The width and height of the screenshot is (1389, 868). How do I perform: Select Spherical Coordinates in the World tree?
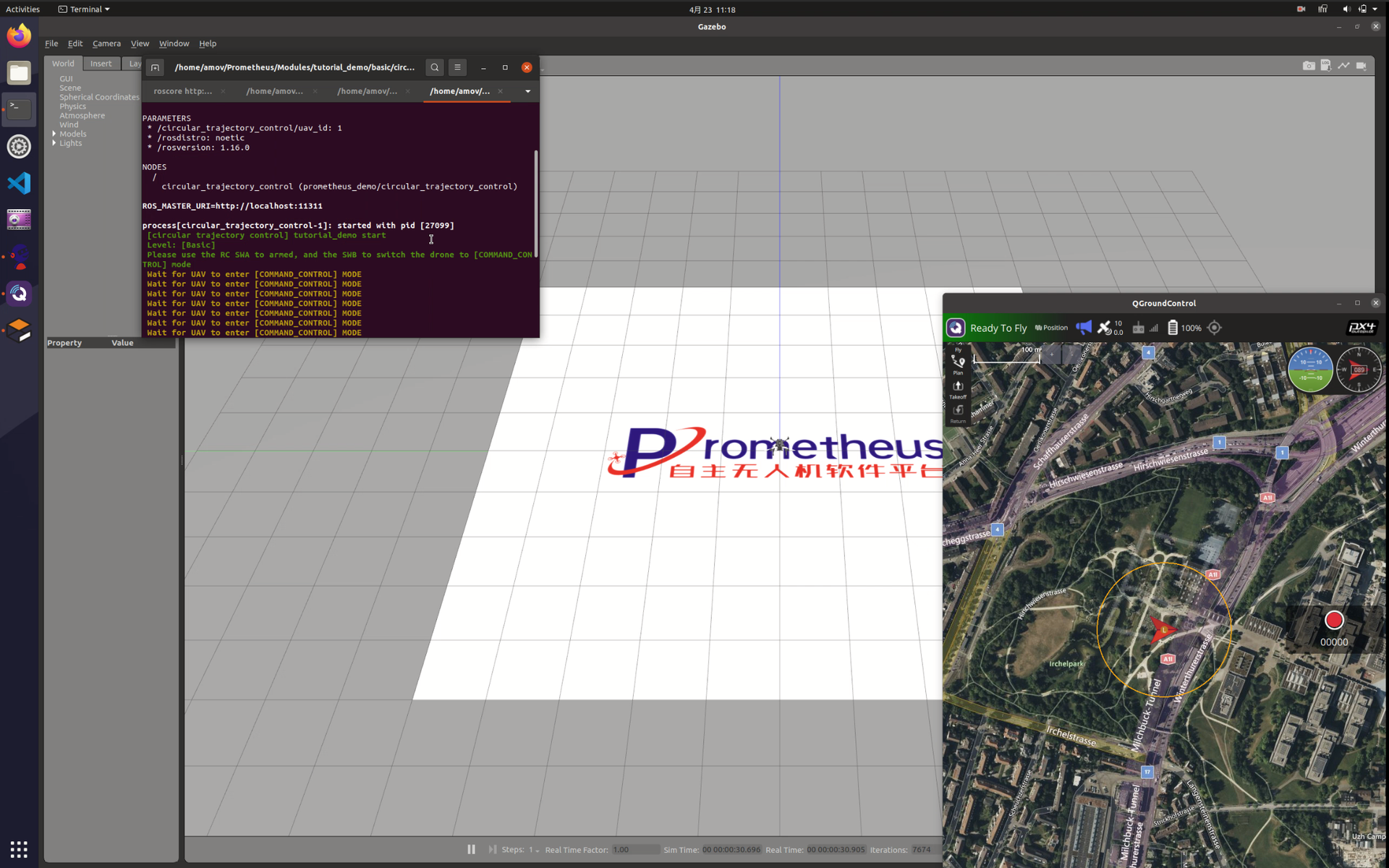[x=99, y=97]
